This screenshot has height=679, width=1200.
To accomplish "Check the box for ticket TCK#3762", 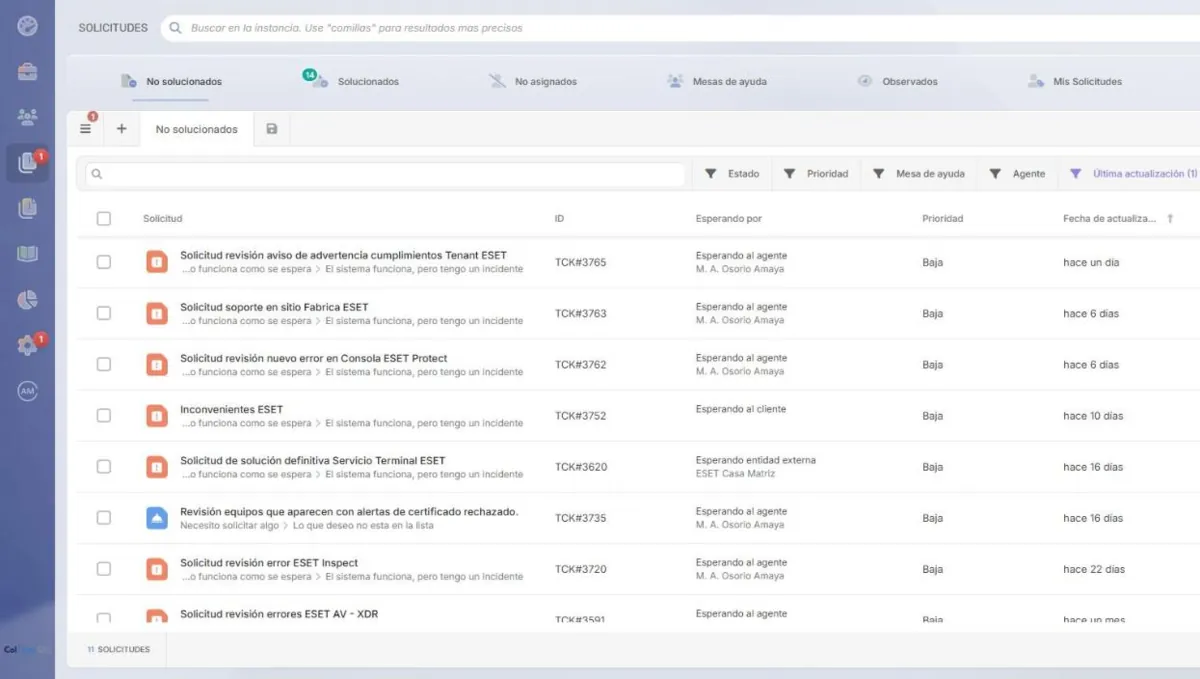I will 104,364.
